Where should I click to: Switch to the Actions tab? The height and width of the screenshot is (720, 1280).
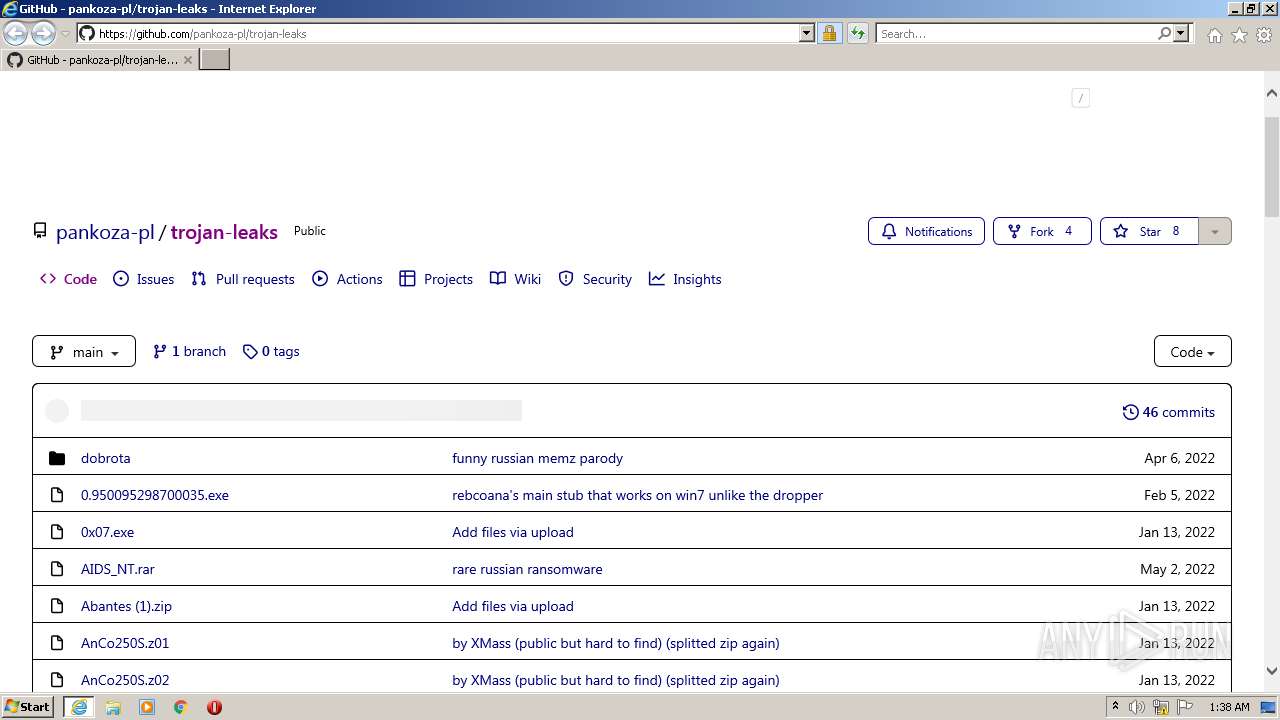pyautogui.click(x=347, y=279)
